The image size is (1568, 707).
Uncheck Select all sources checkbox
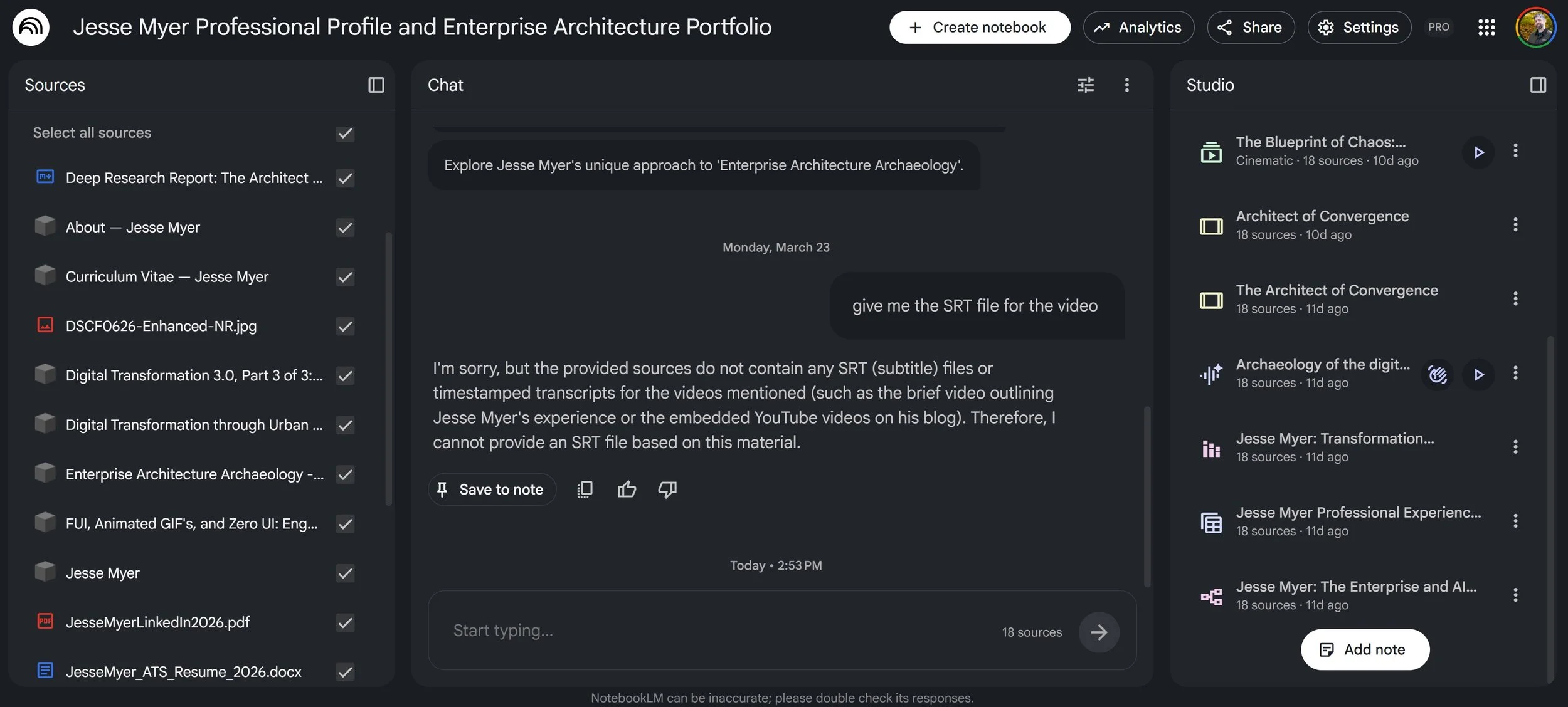[345, 134]
